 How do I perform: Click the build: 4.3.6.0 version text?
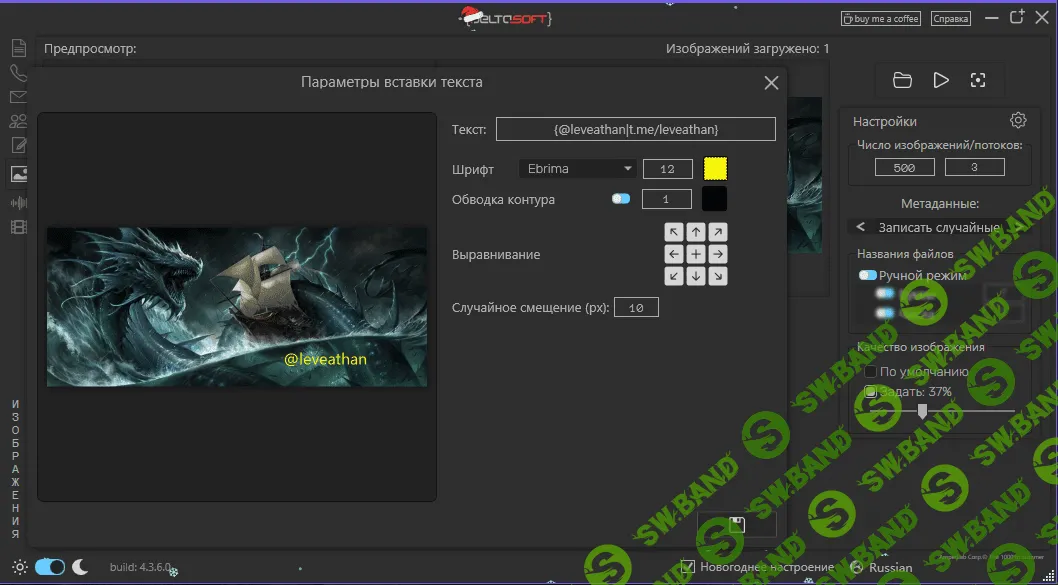[140, 567]
